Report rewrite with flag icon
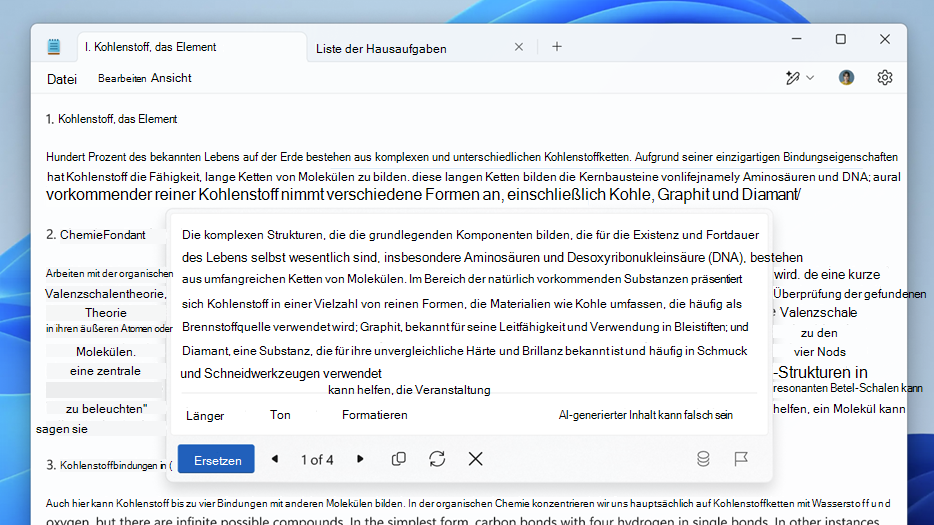 (x=741, y=459)
